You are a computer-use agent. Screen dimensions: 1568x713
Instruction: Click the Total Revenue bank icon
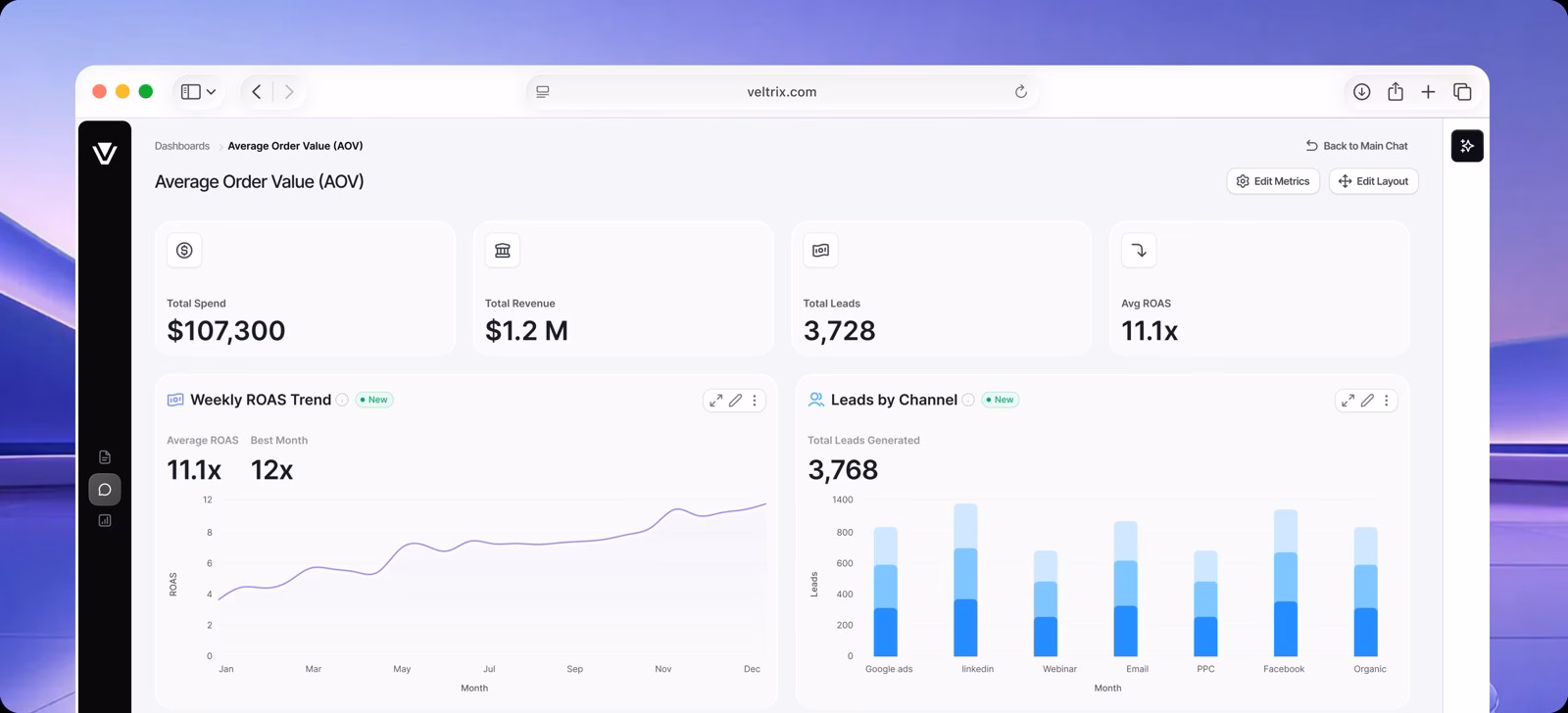[x=503, y=251]
